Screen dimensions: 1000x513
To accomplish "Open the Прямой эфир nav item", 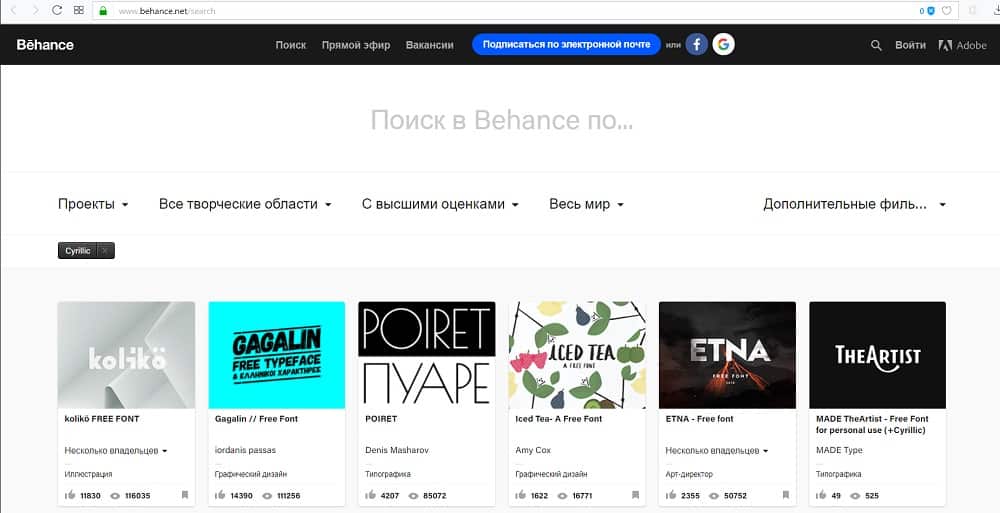I will pos(356,45).
